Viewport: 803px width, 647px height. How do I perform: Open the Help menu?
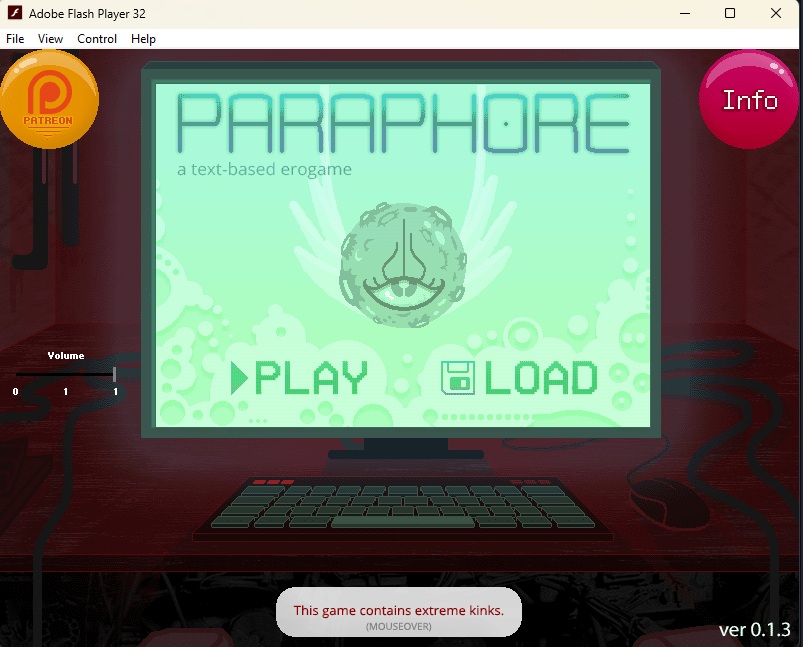coord(143,39)
